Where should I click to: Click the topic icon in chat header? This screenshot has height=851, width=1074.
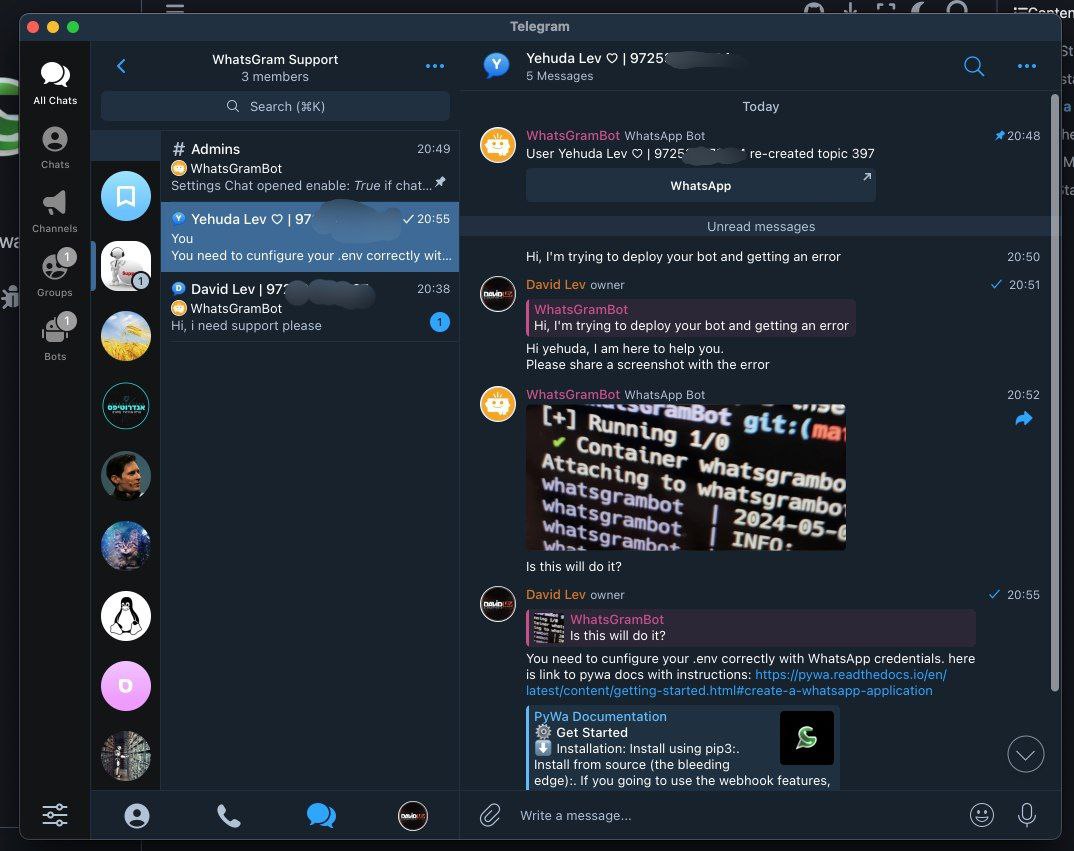tap(497, 66)
